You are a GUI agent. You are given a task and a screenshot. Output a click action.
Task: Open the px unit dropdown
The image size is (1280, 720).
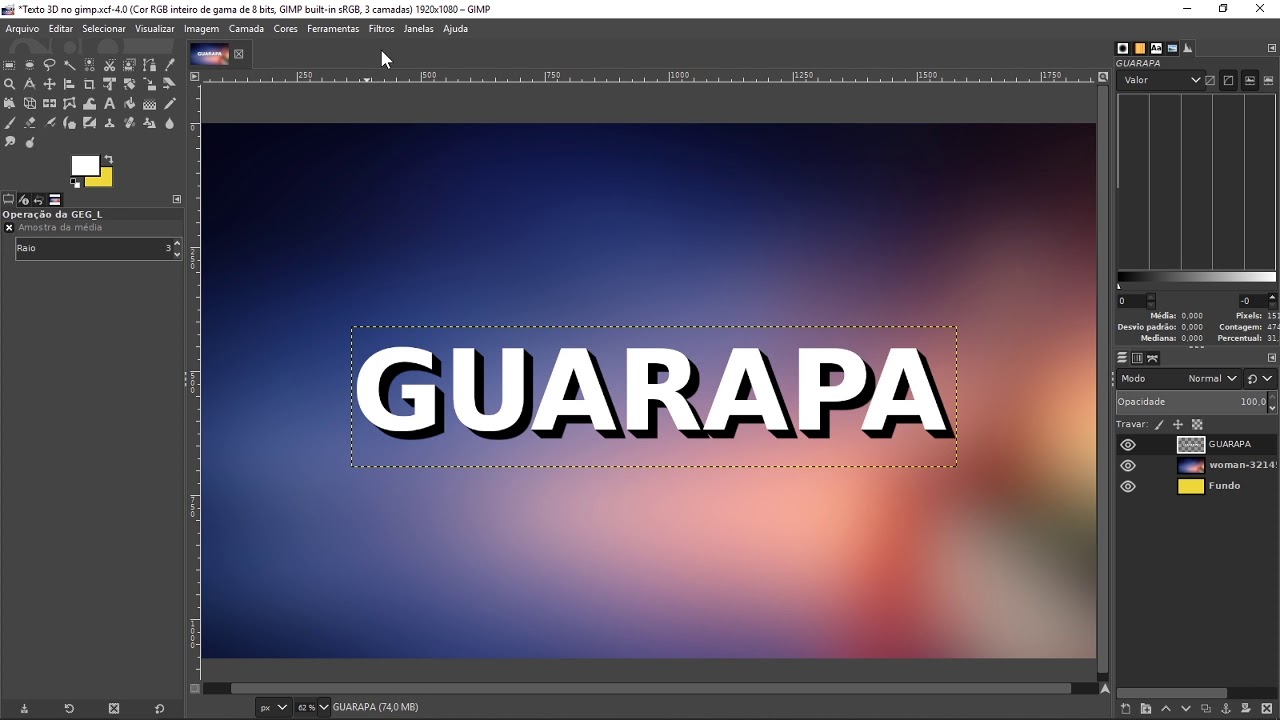coord(273,707)
